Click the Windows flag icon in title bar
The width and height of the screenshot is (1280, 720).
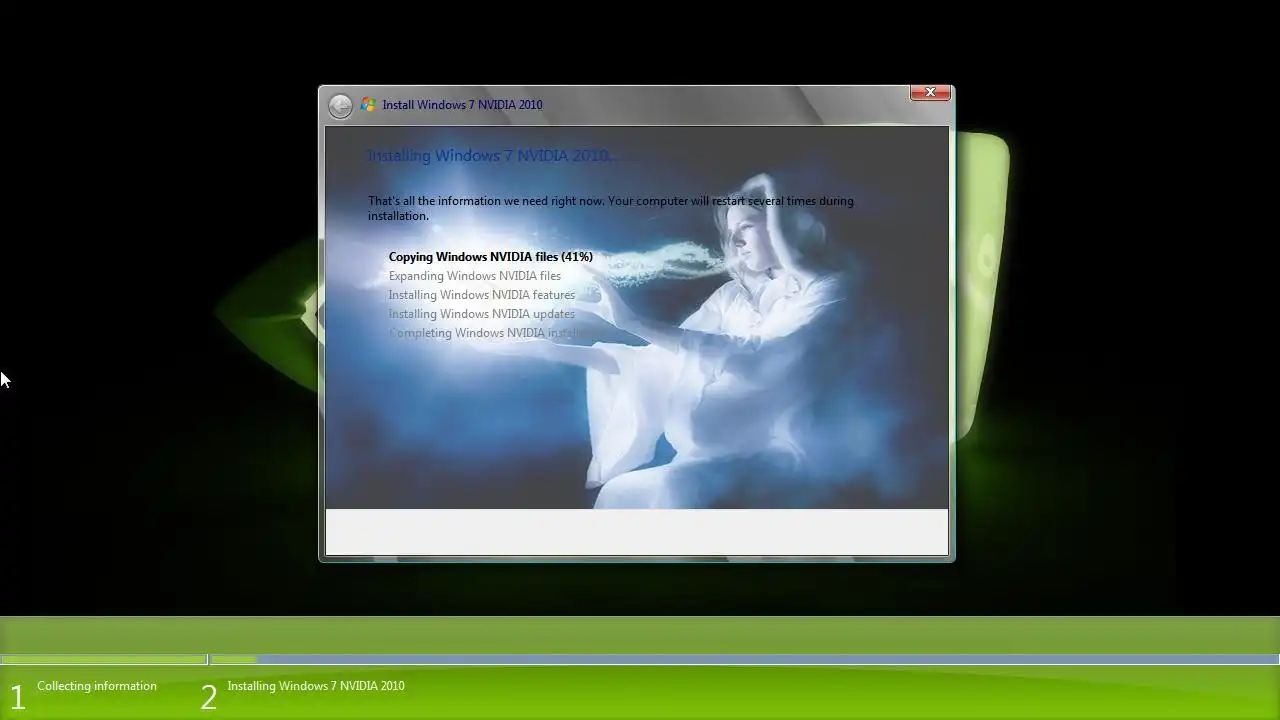point(368,105)
